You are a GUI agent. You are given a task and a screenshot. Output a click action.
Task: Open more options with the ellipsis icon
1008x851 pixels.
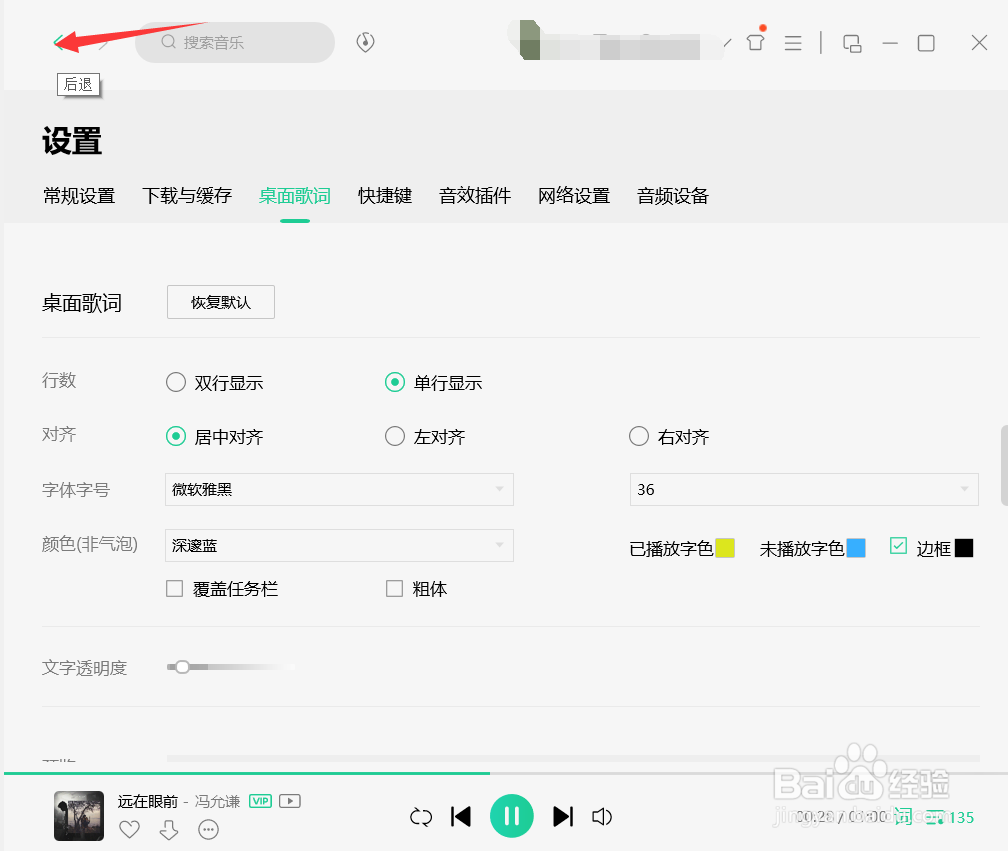tap(207, 829)
